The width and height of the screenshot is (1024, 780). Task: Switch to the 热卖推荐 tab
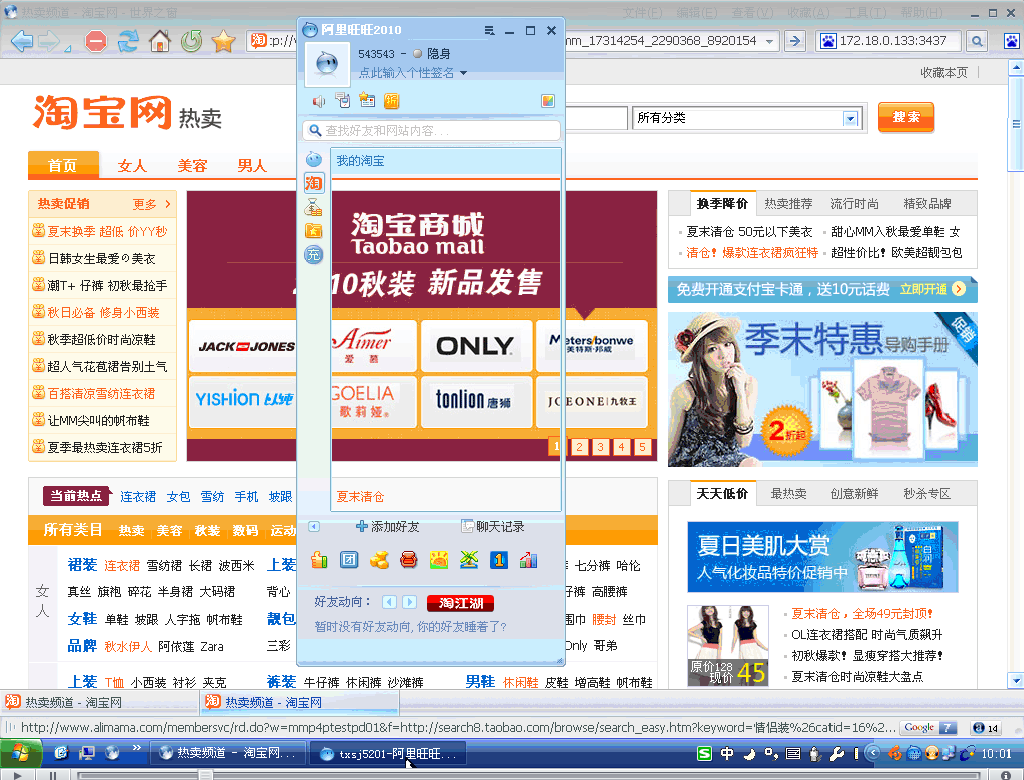click(788, 204)
